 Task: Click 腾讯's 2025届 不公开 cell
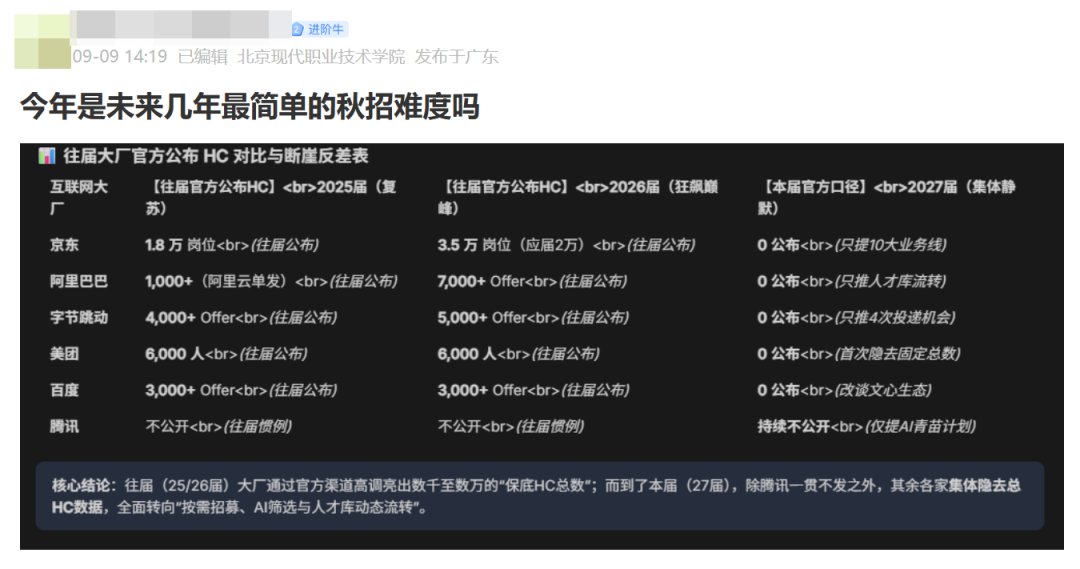[218, 426]
